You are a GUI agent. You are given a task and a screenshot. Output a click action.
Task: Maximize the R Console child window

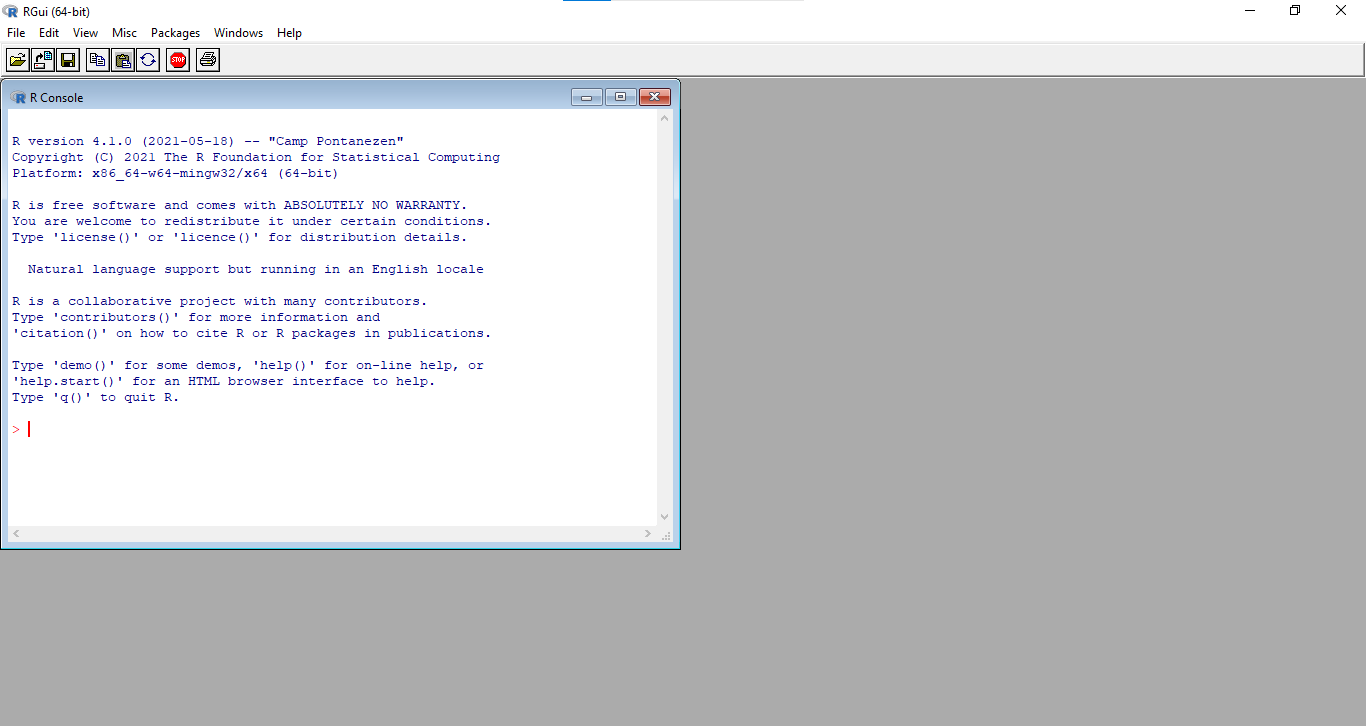620,97
